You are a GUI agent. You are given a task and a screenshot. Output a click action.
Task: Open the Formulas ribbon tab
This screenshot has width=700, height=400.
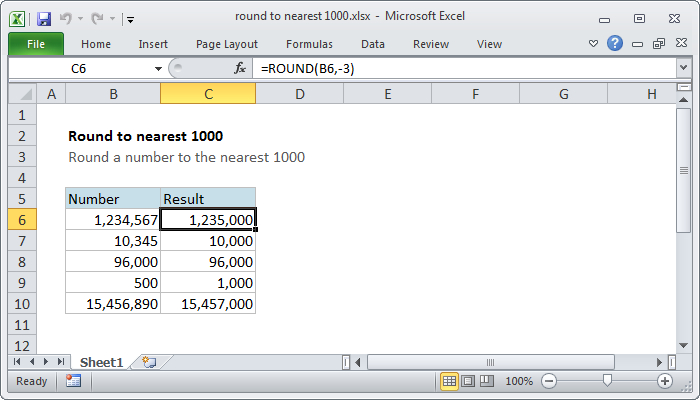309,44
